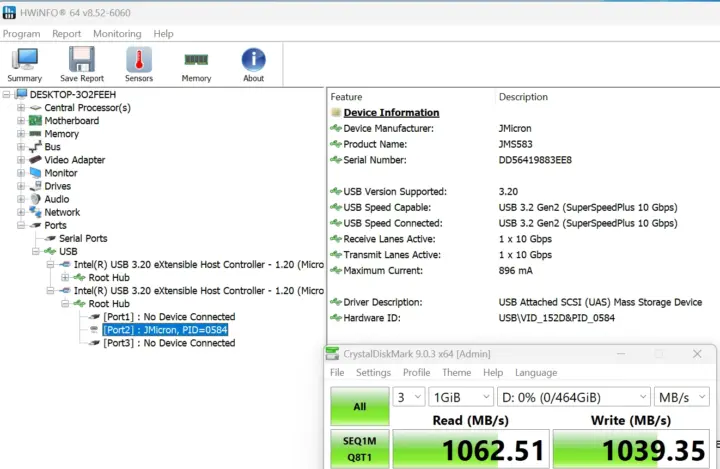
Task: Click the Feature column header
Action: coord(346,97)
